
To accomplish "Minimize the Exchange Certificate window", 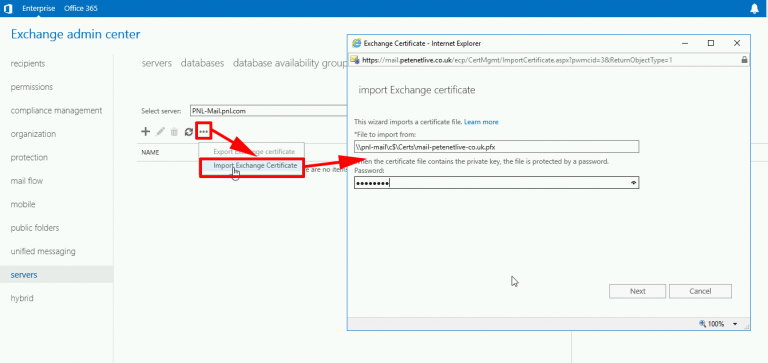I will tap(685, 43).
